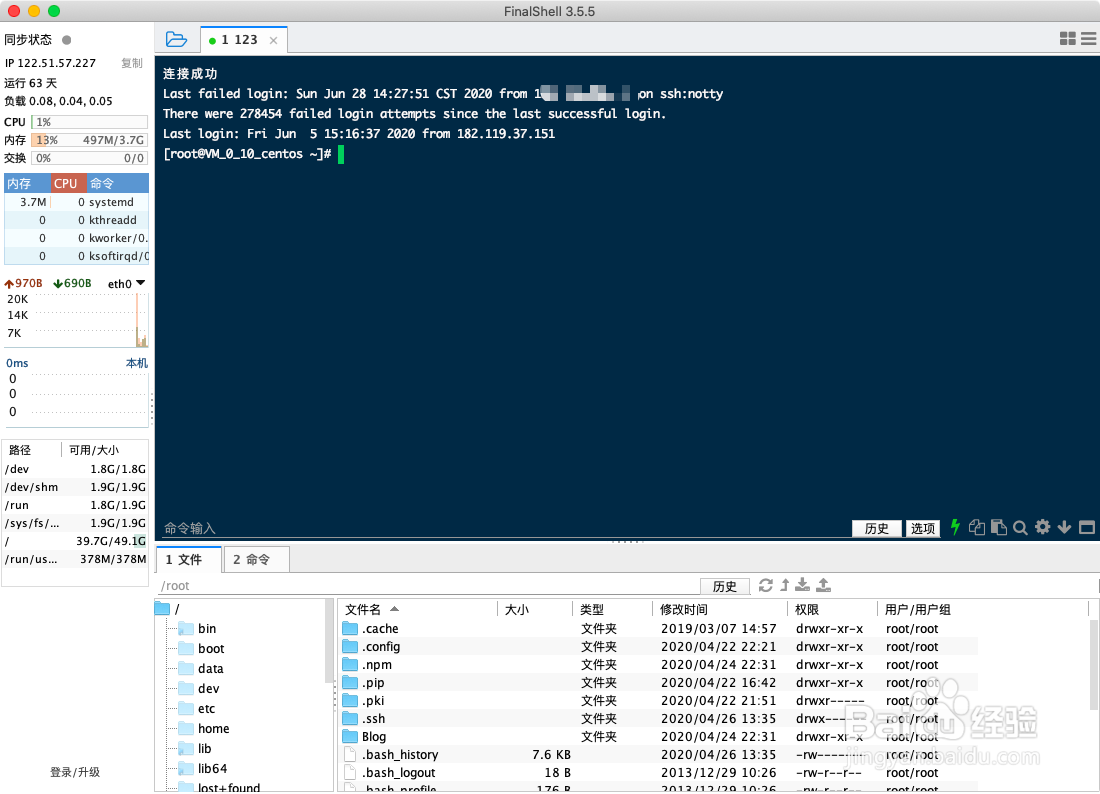Click the 命令输入 command input field
The image size is (1100, 794).
point(503,528)
